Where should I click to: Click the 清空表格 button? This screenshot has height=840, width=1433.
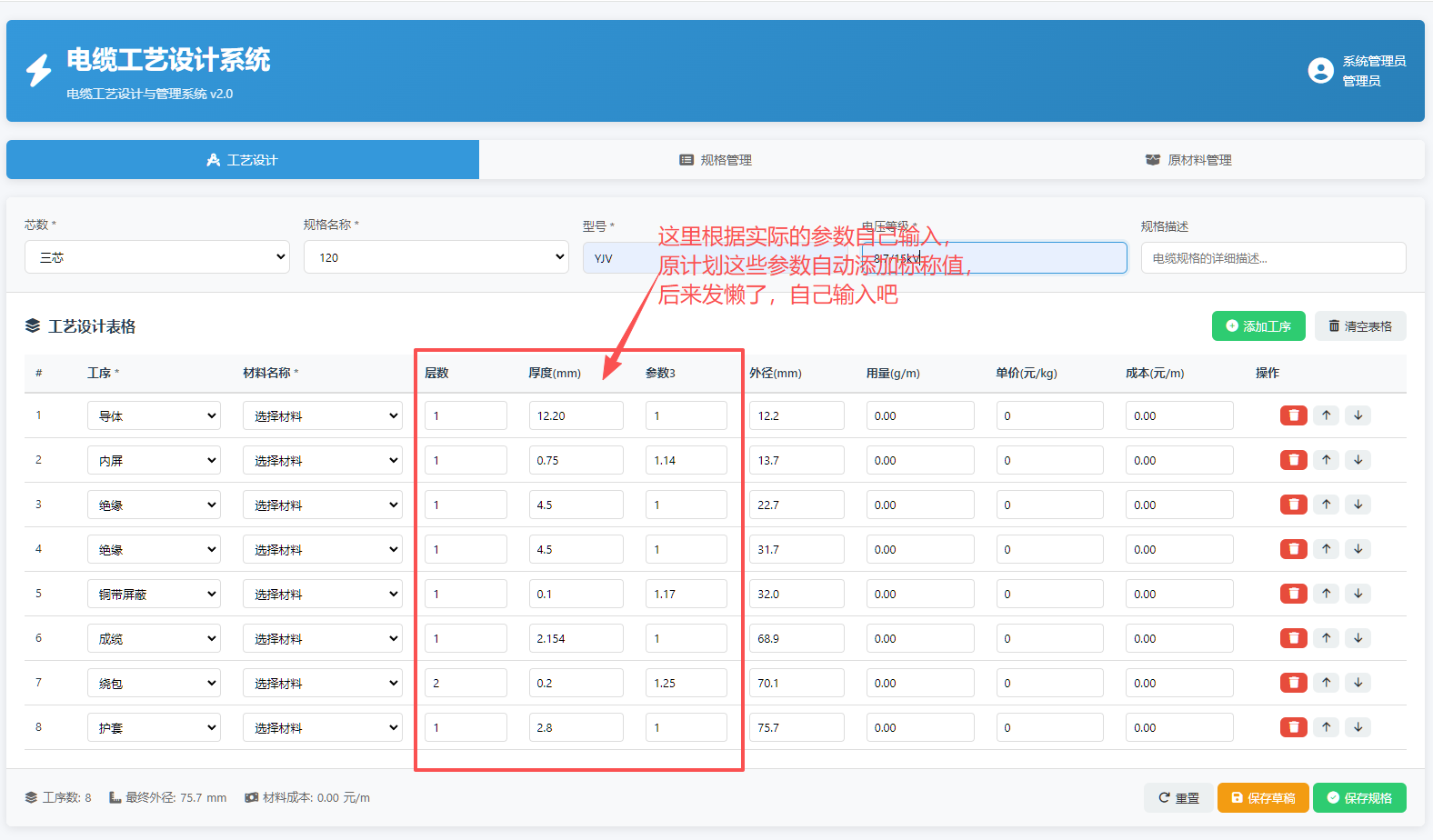[x=1359, y=326]
